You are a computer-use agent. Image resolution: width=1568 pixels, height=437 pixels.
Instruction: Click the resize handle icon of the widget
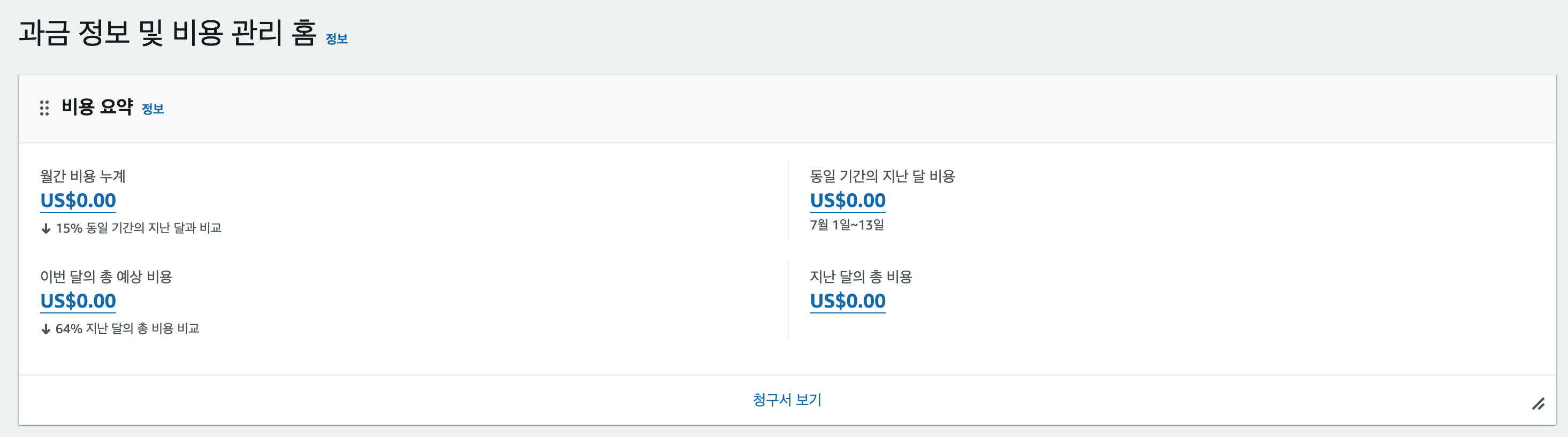[x=1538, y=403]
